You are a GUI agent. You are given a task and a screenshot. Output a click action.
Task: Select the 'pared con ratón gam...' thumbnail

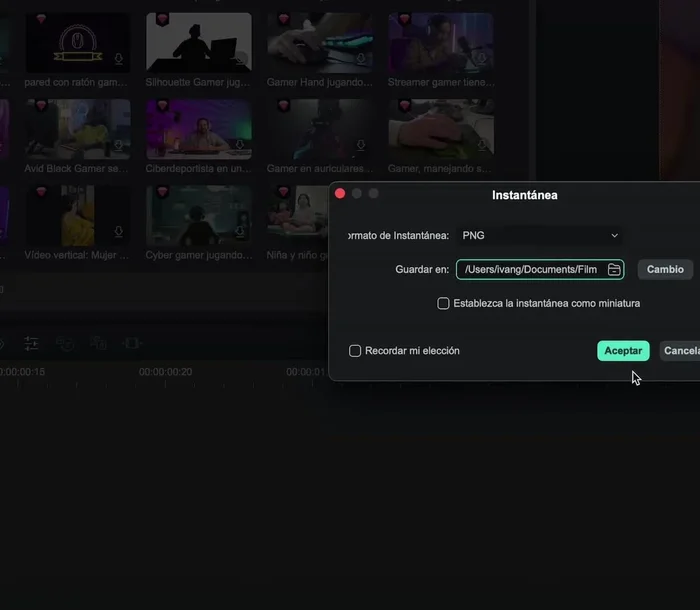click(x=78, y=42)
